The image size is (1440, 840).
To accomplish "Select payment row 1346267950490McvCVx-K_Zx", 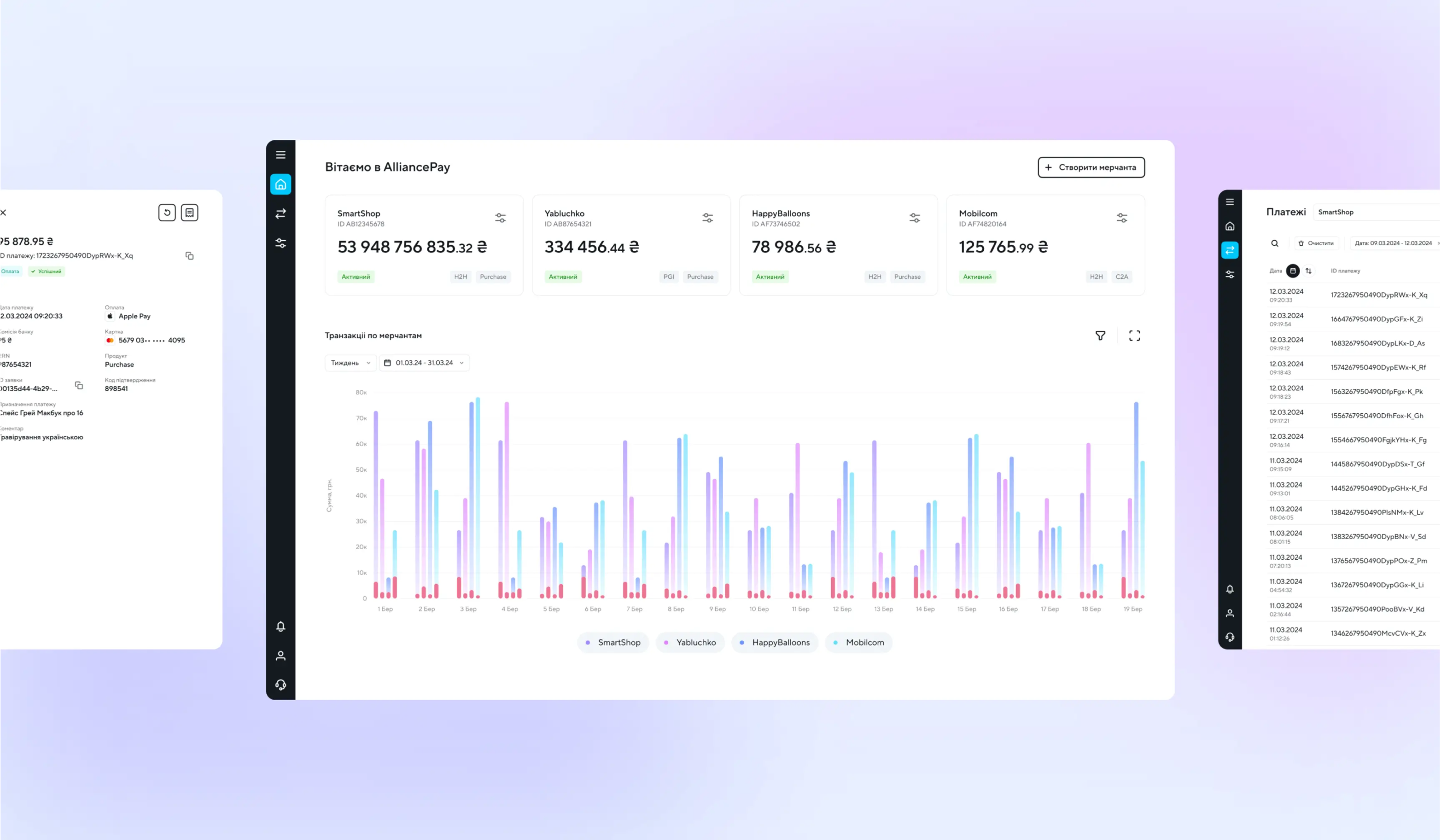I will (x=1352, y=633).
